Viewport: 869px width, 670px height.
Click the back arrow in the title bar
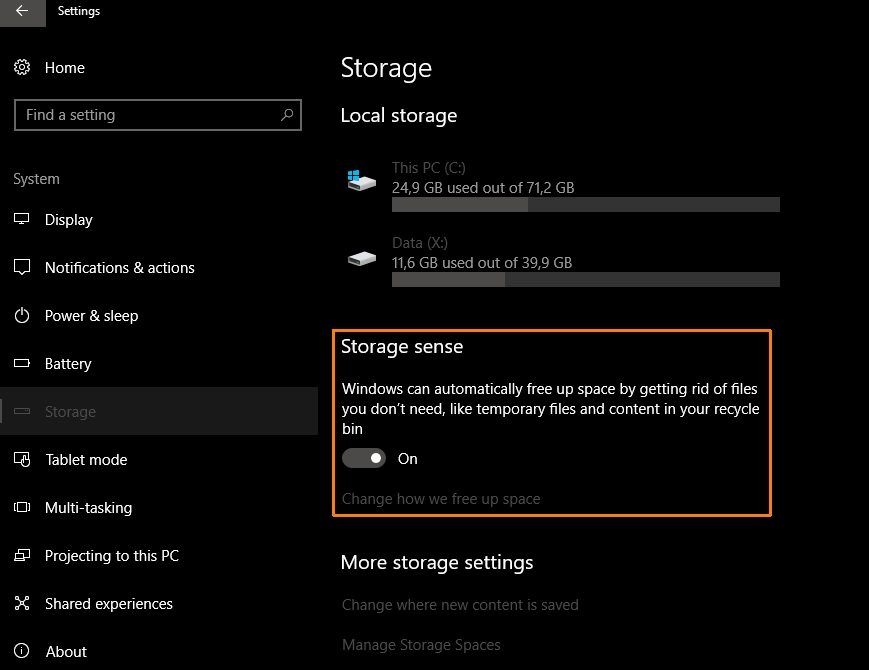(x=22, y=12)
